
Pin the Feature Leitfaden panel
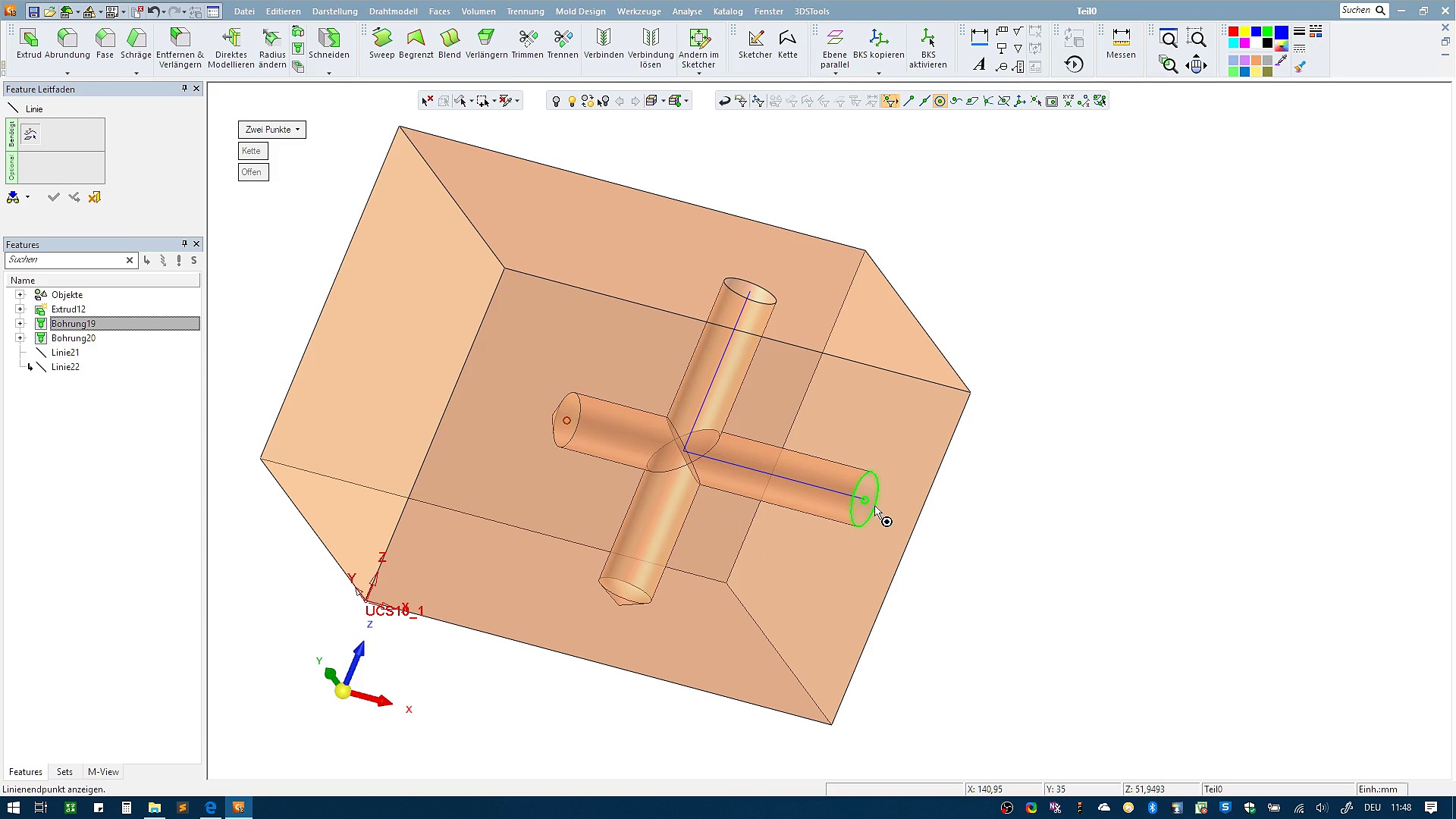click(x=184, y=89)
